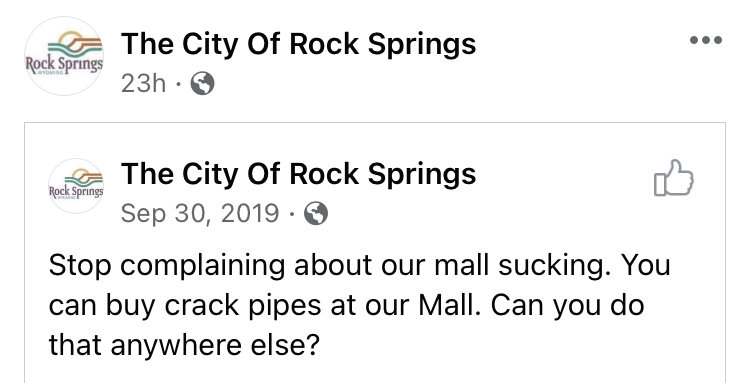Click the phrase 'Can you do' in post
The height and width of the screenshot is (383, 750).
(568, 306)
